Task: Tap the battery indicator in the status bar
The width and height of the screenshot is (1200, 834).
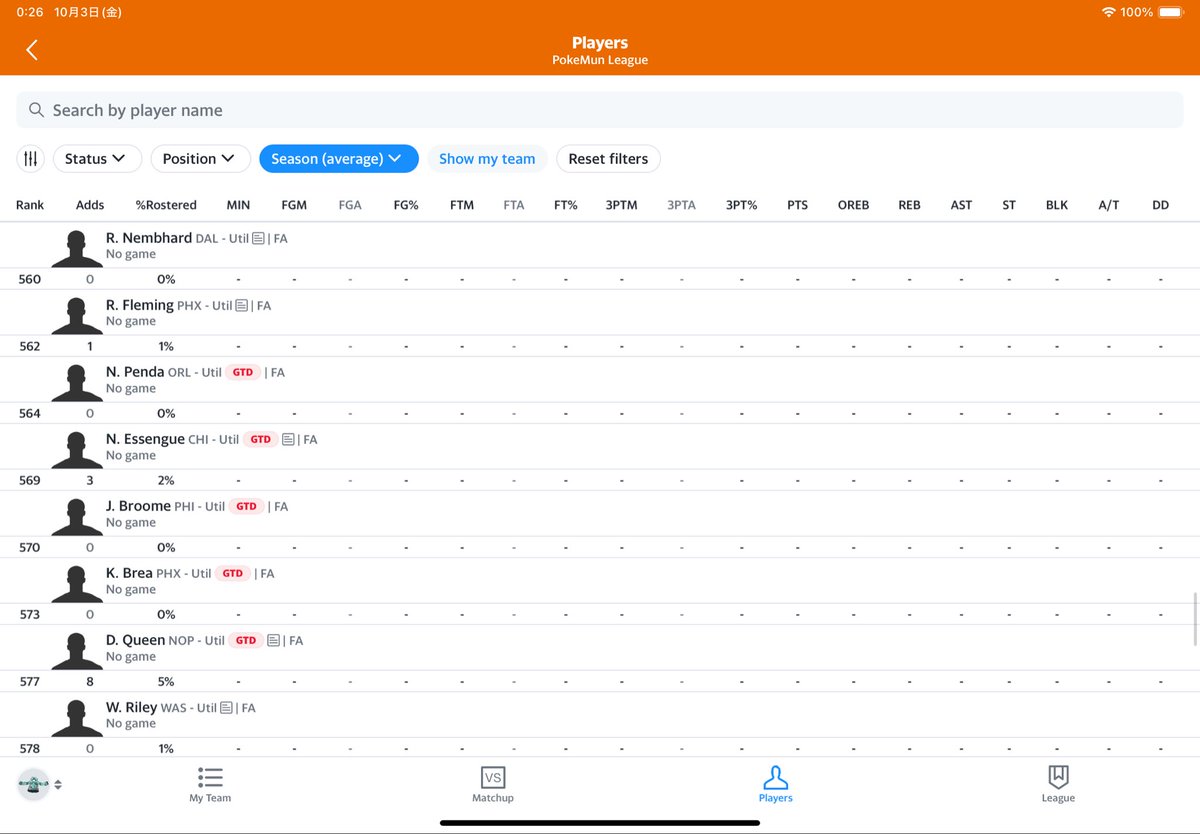Action: point(1170,12)
